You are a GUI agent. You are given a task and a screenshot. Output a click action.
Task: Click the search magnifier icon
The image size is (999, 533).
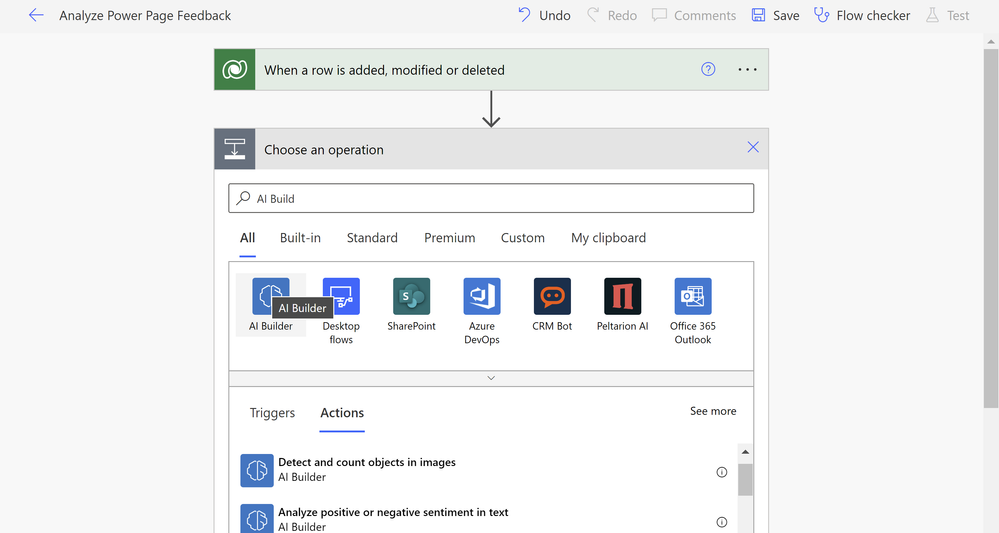click(x=243, y=198)
